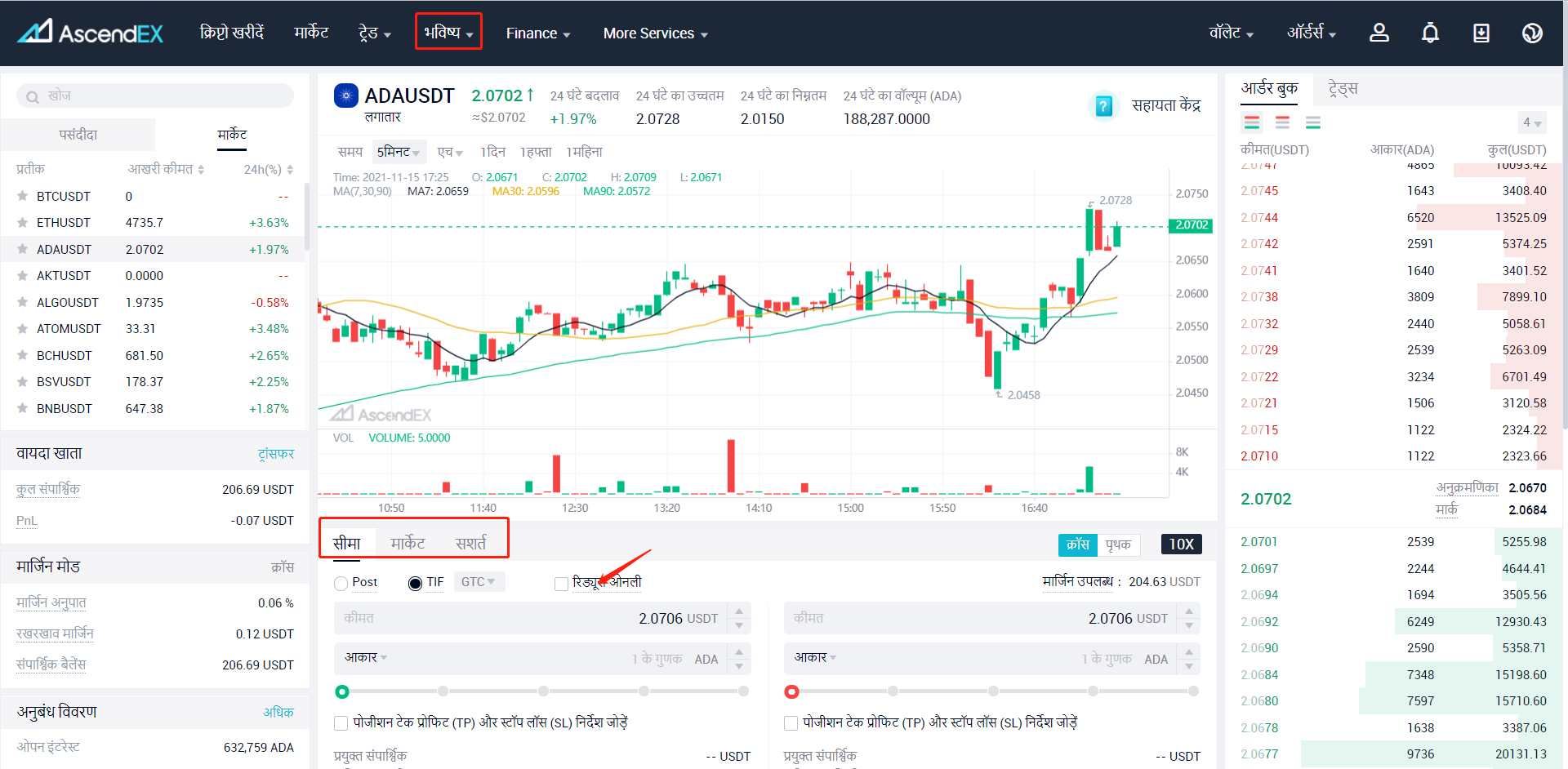Image resolution: width=1568 pixels, height=769 pixels.
Task: Select the Post radio option
Action: coord(341,583)
